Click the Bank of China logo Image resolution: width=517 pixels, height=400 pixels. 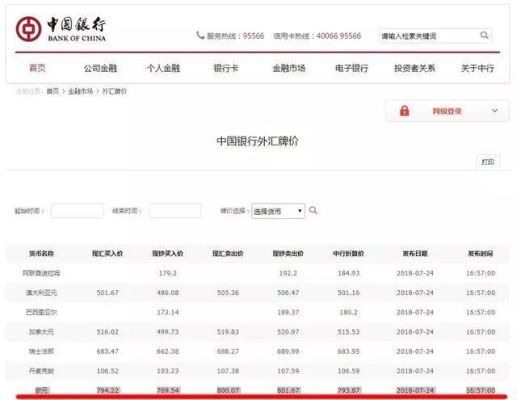click(61, 29)
